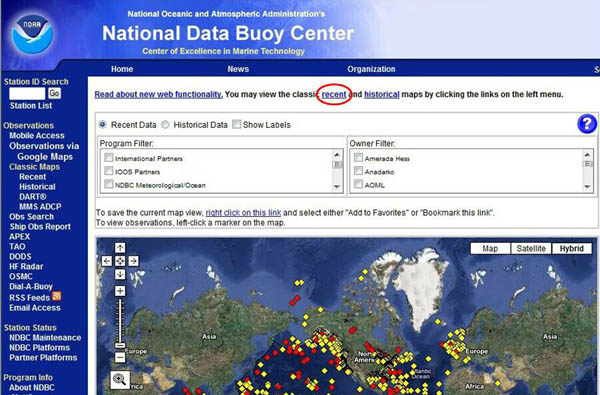
Task: Pan the map left with the arrow
Action: [107, 261]
